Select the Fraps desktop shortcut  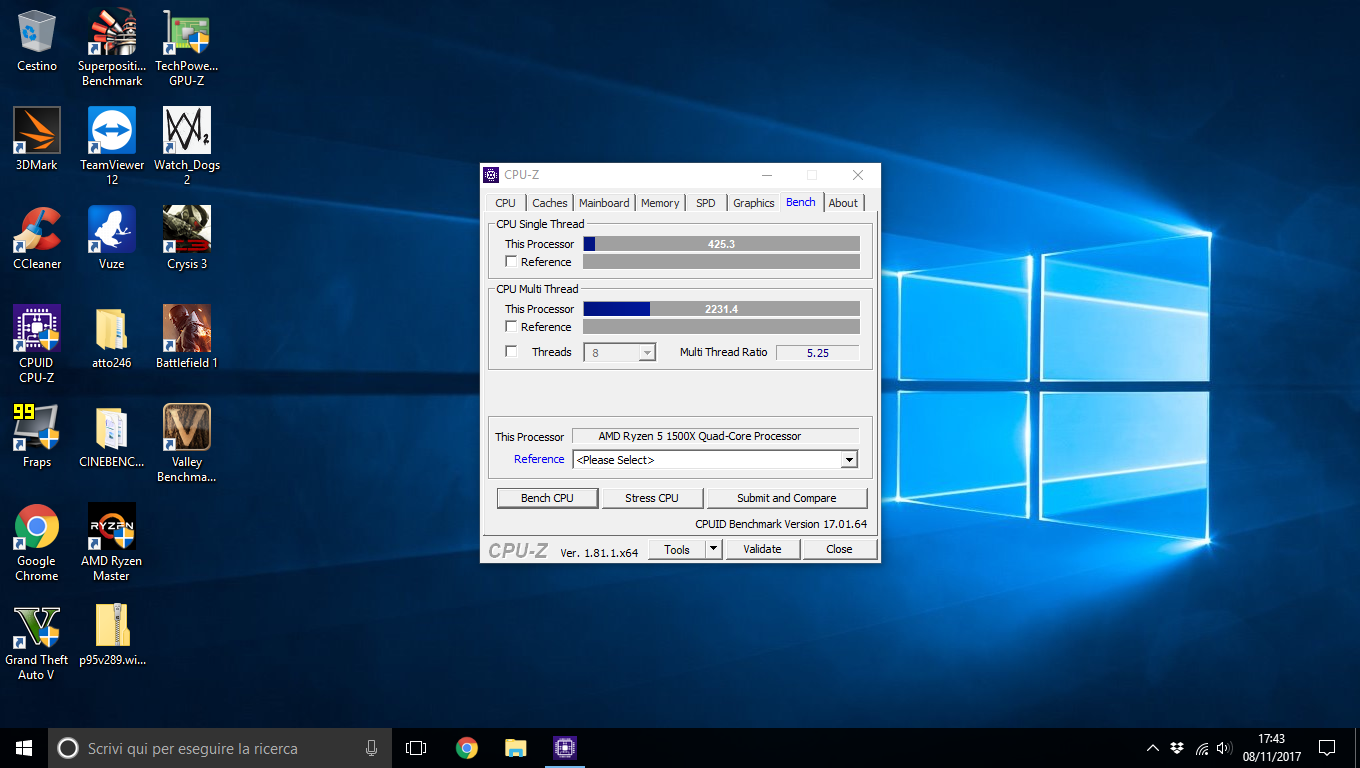tap(37, 436)
